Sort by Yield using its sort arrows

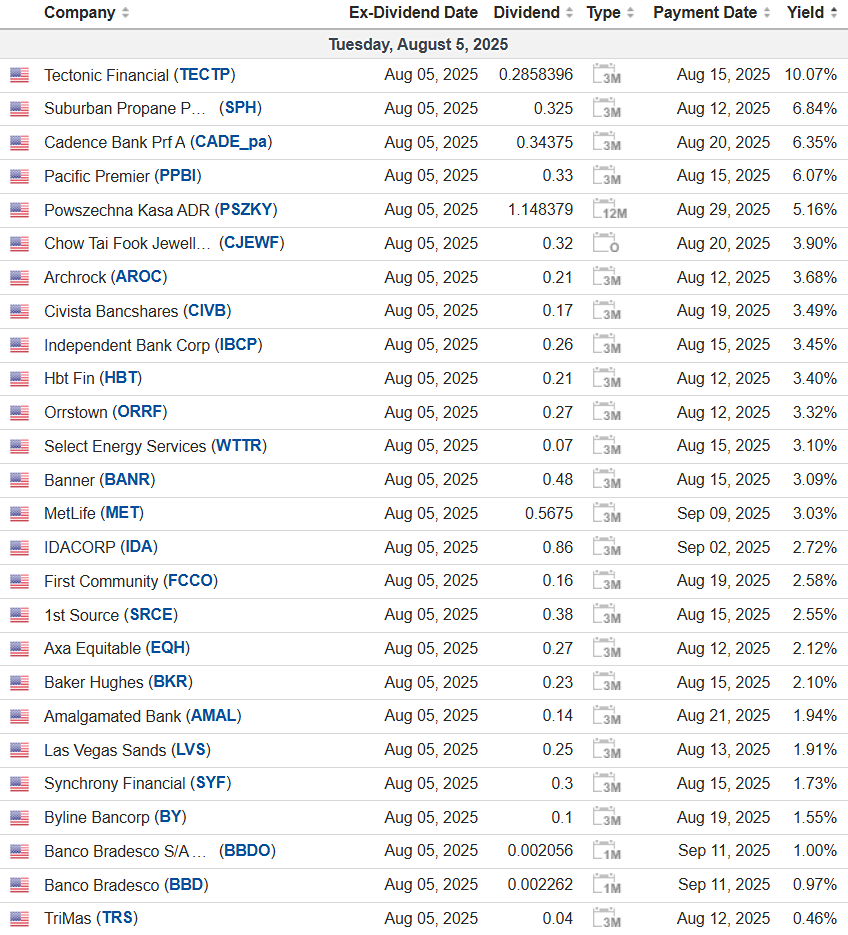click(832, 13)
